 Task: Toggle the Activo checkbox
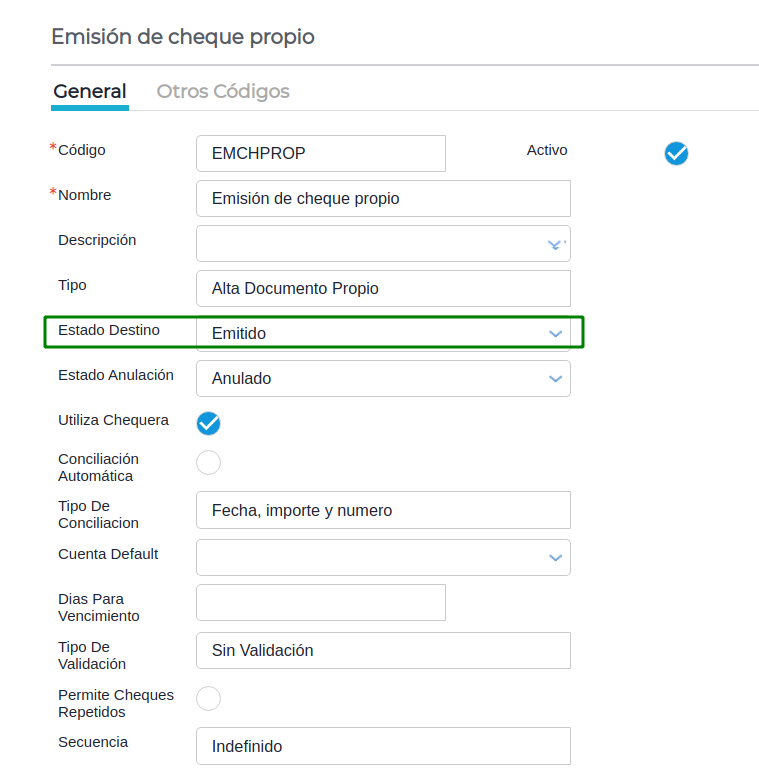click(676, 153)
